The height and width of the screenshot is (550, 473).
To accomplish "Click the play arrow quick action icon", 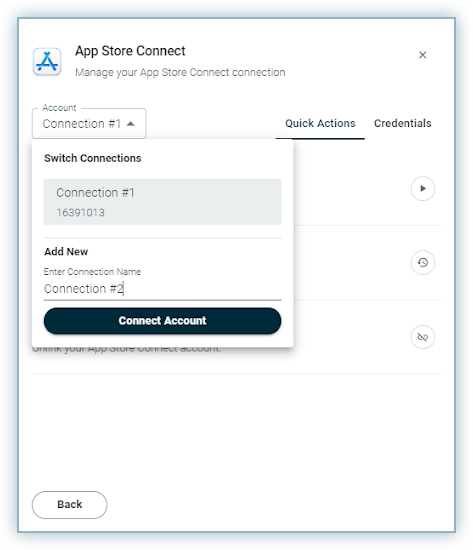I will tap(423, 188).
